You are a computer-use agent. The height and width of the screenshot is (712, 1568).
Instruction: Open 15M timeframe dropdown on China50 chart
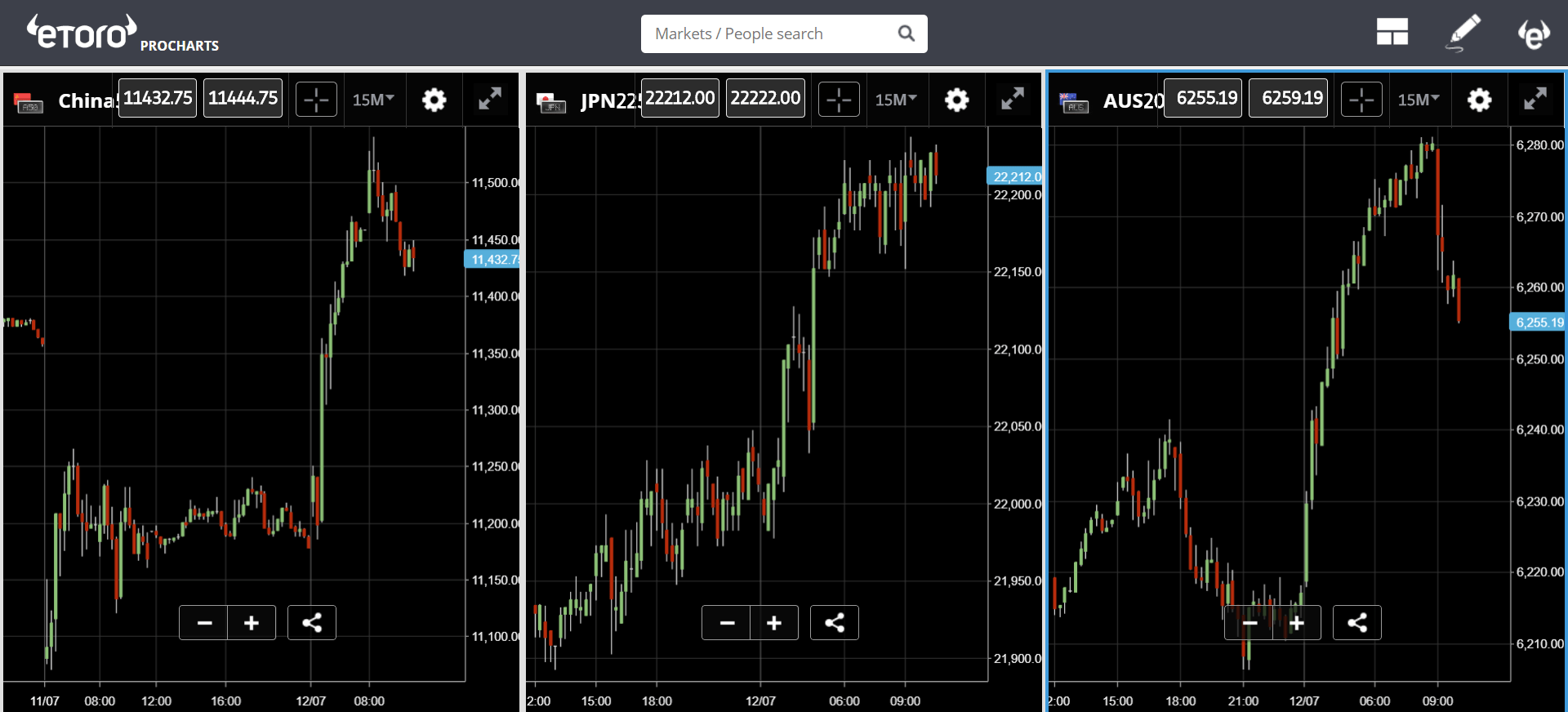tap(373, 100)
